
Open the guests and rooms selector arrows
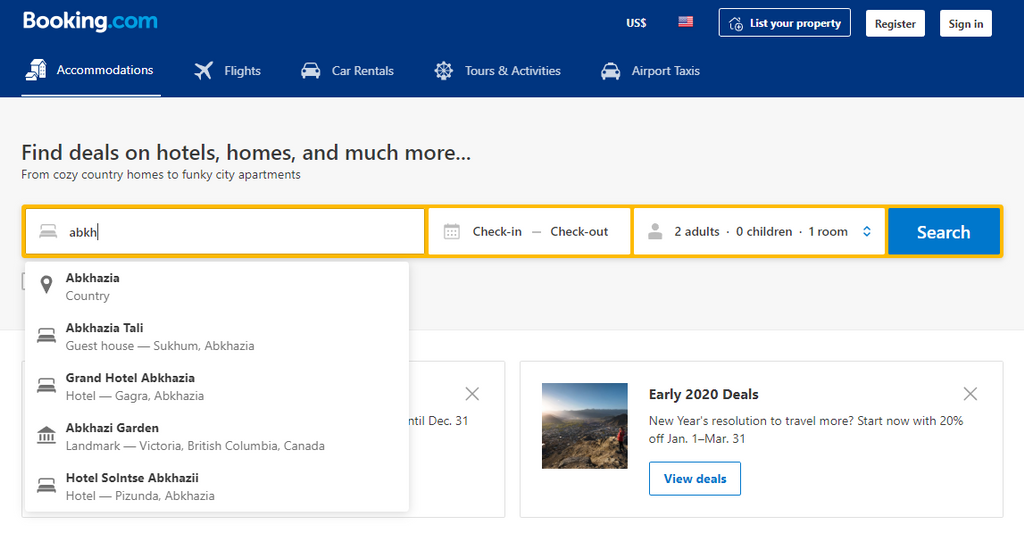pos(867,232)
